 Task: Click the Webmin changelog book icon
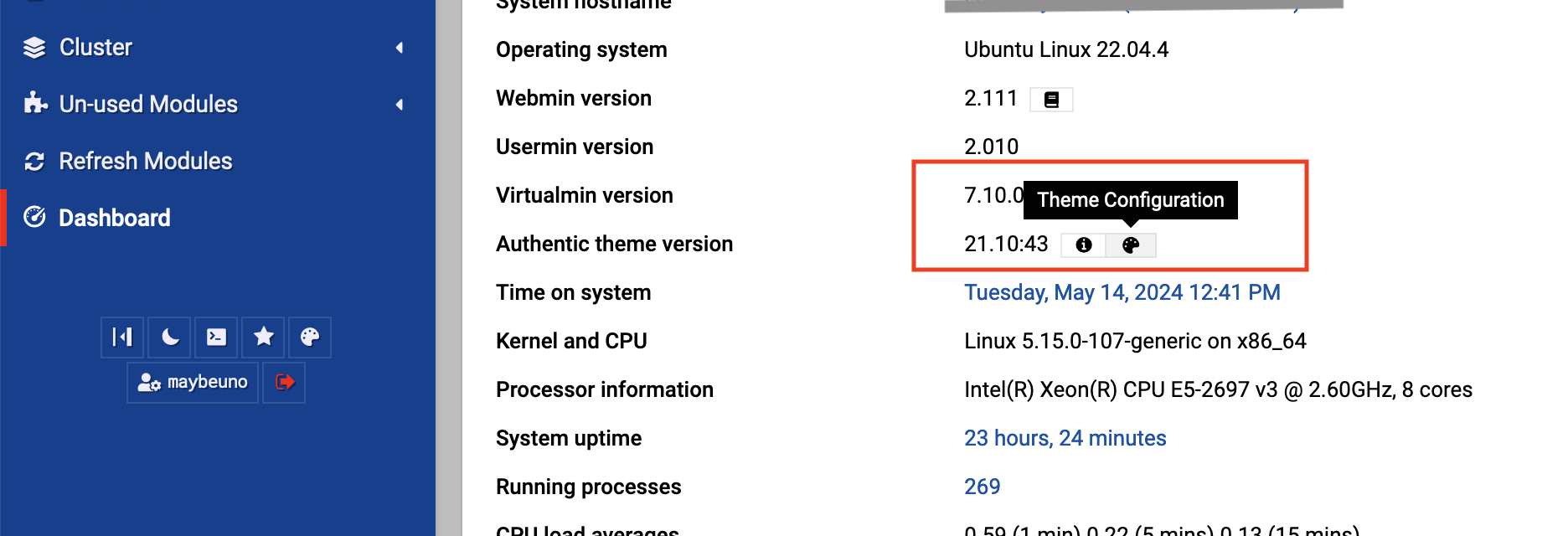point(1051,100)
